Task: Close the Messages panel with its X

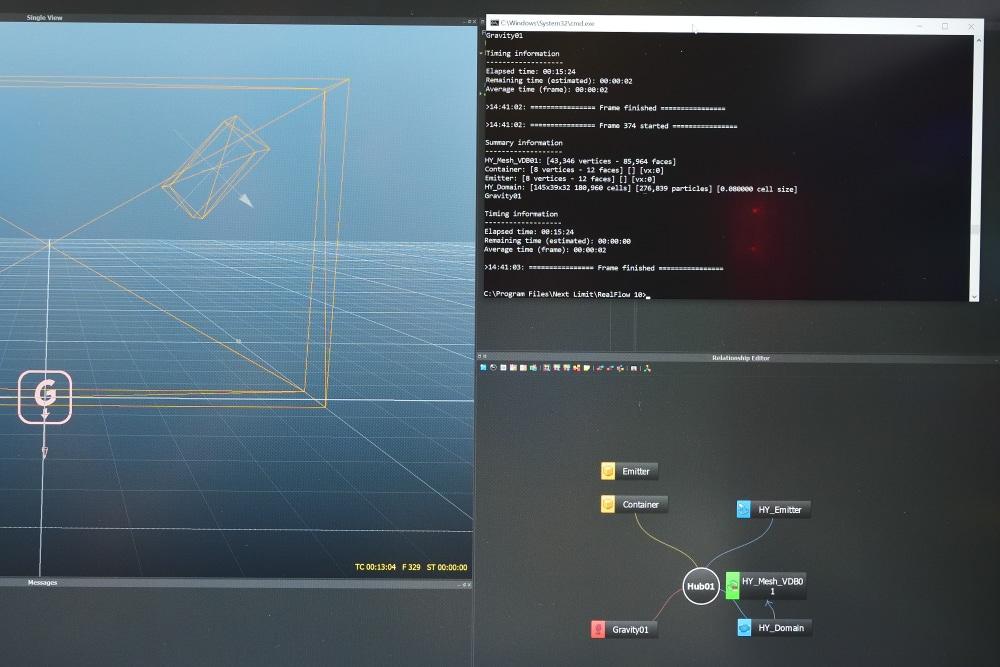Action: [469, 585]
